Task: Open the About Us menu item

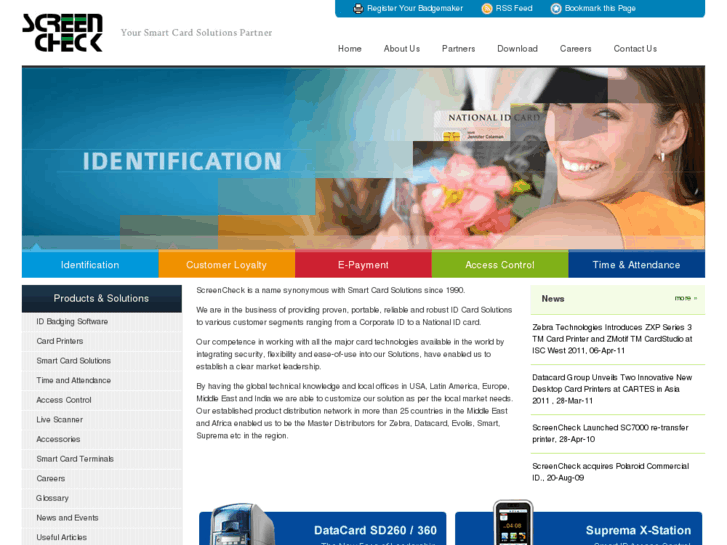Action: [402, 49]
